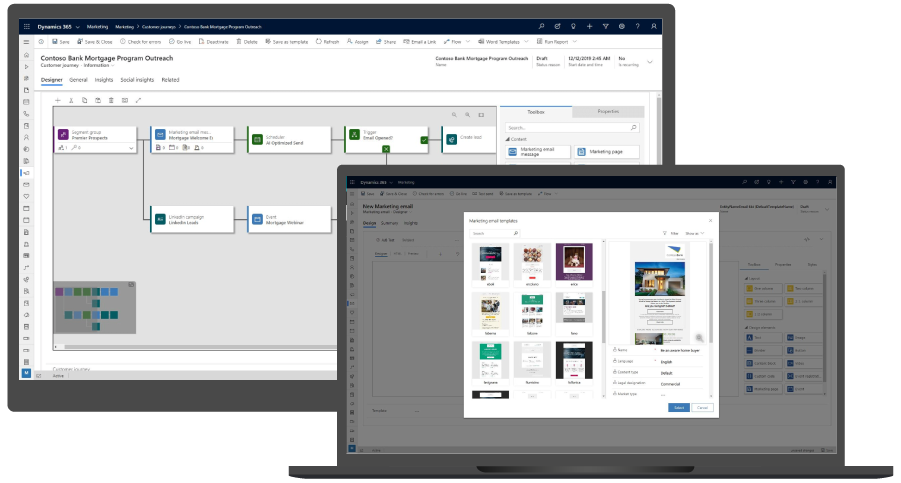Collapse the Content section in the Toolbox
Viewport: 901px width, 483px height.
pyautogui.click(x=507, y=139)
